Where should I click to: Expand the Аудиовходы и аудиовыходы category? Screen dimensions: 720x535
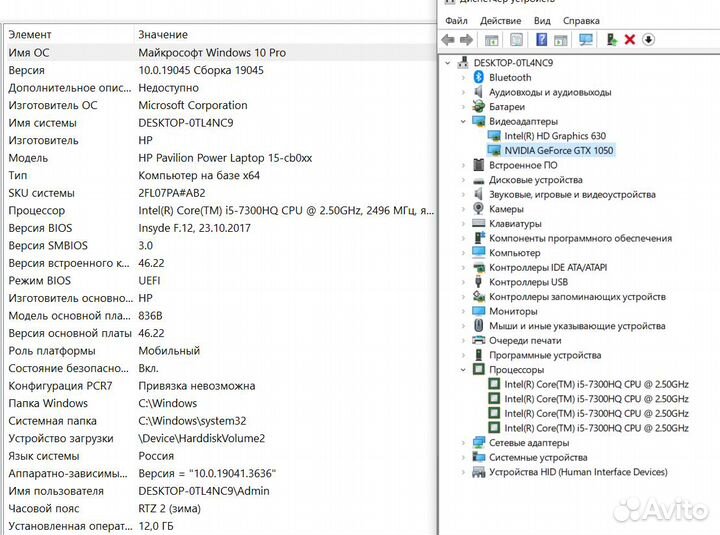coord(463,92)
